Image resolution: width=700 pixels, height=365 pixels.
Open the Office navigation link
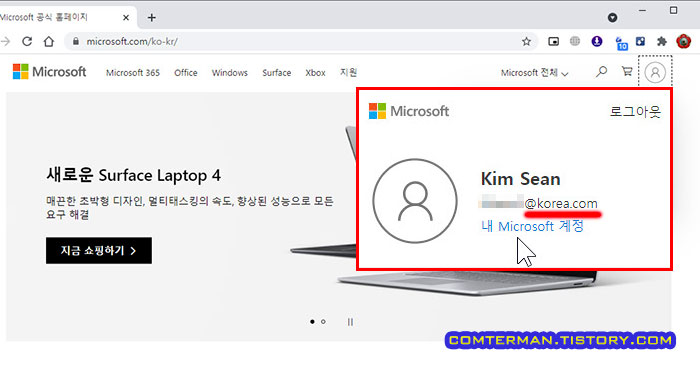point(186,73)
